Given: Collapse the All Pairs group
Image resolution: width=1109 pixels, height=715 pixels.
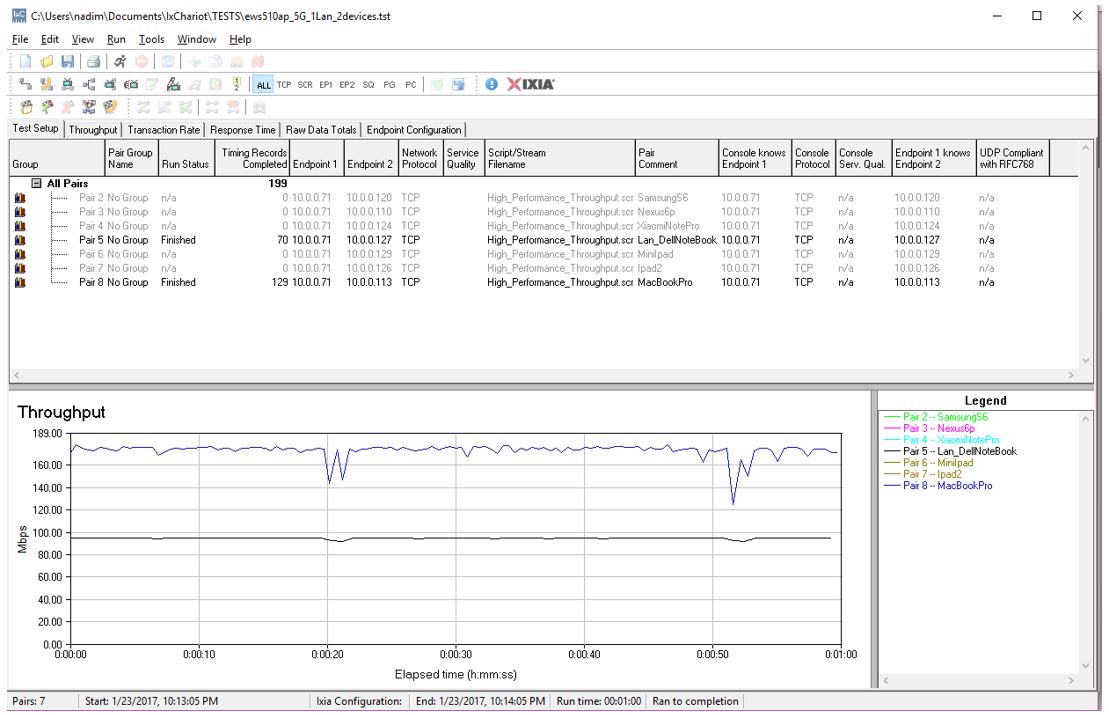Looking at the screenshot, I should 37,183.
